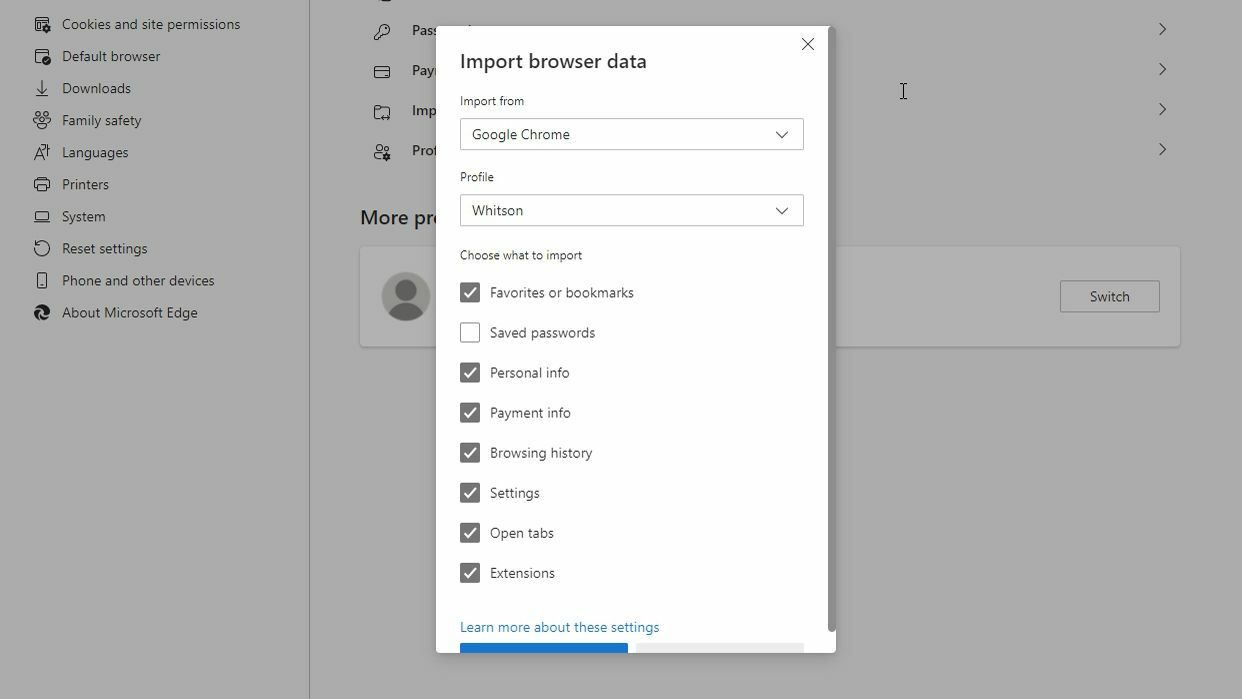Screen dimensions: 1242x699
Task: Open Learn more about these settings link
Action: pos(559,627)
